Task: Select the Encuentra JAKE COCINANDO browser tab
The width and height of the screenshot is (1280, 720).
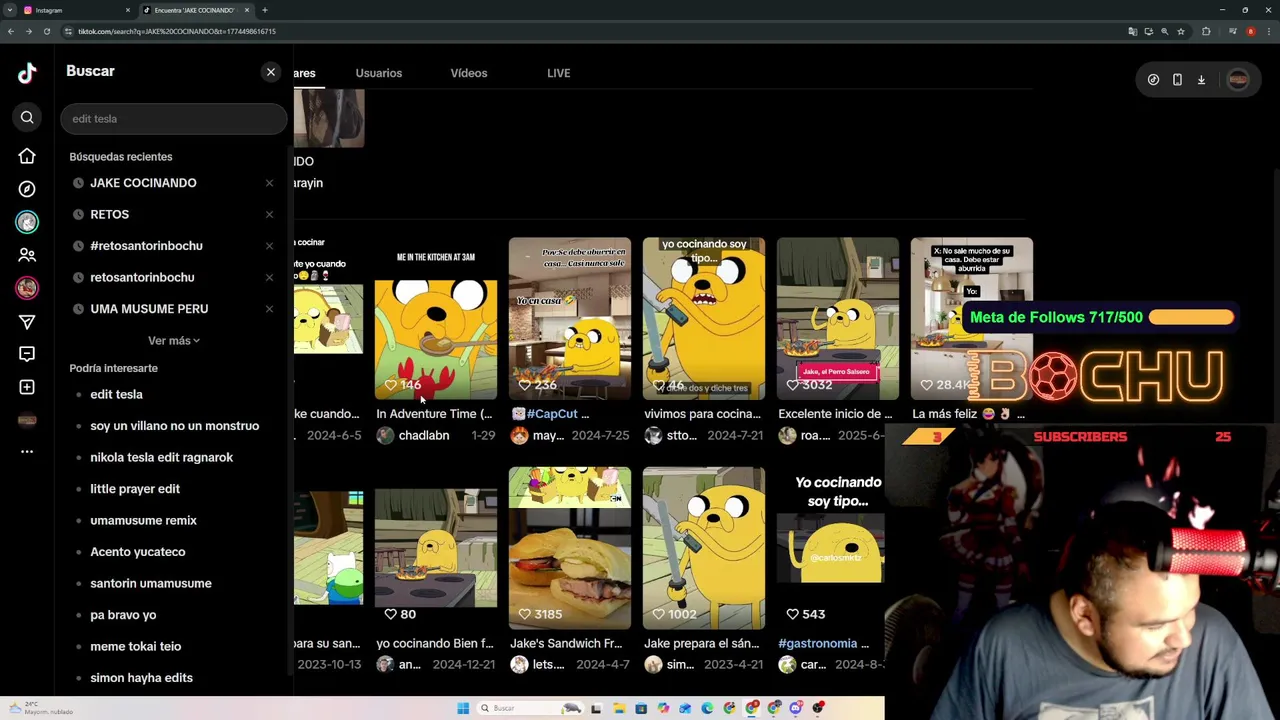Action: click(196, 10)
